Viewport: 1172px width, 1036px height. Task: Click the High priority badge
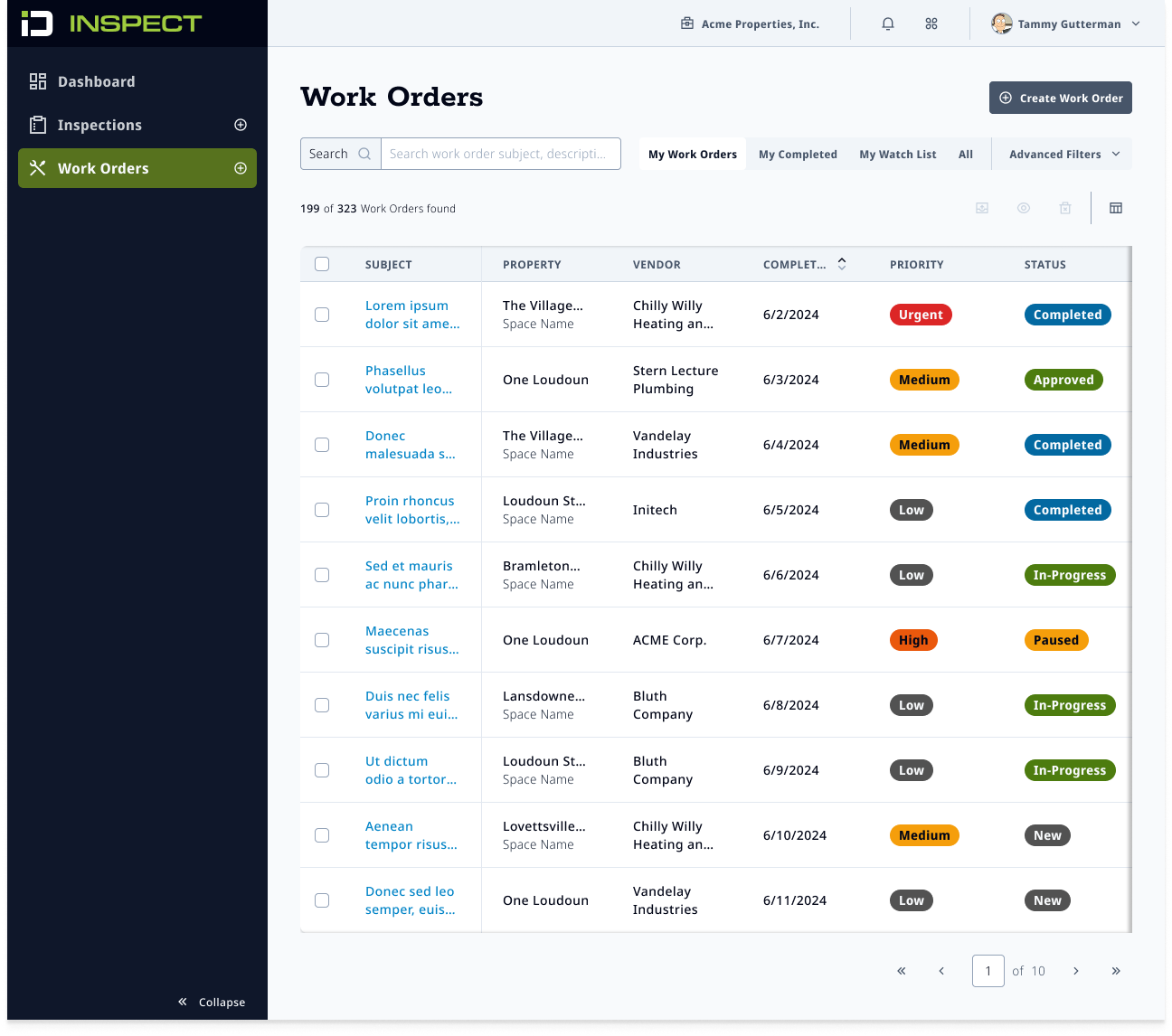click(913, 640)
